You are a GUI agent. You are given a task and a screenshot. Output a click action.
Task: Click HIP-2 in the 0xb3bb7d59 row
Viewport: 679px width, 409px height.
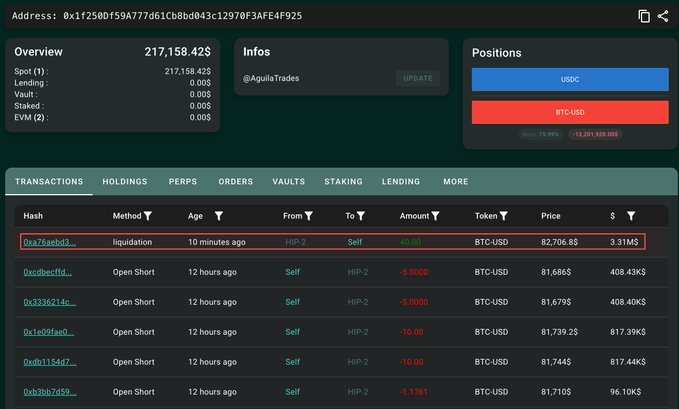tap(358, 392)
